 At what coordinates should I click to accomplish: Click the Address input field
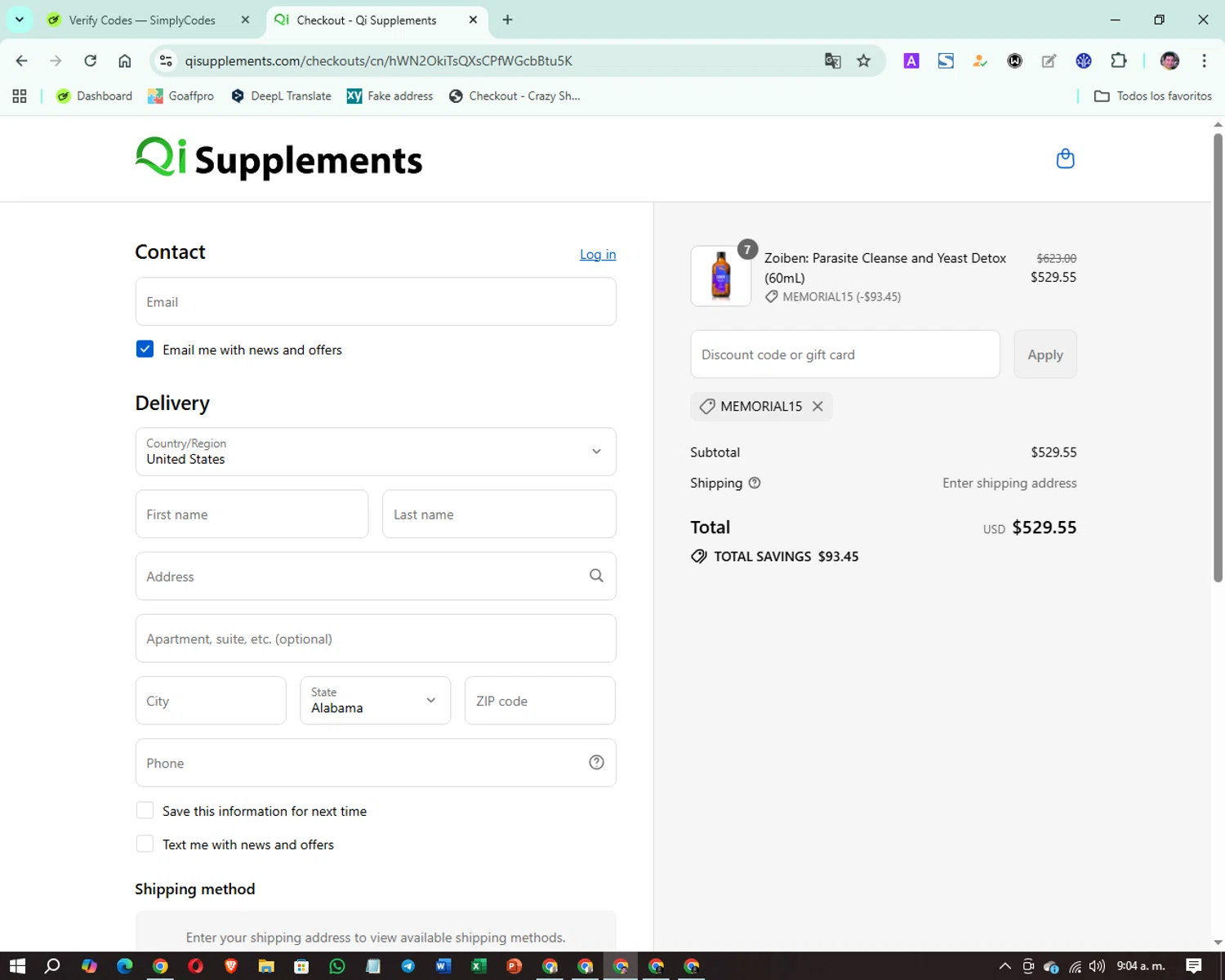tap(376, 576)
